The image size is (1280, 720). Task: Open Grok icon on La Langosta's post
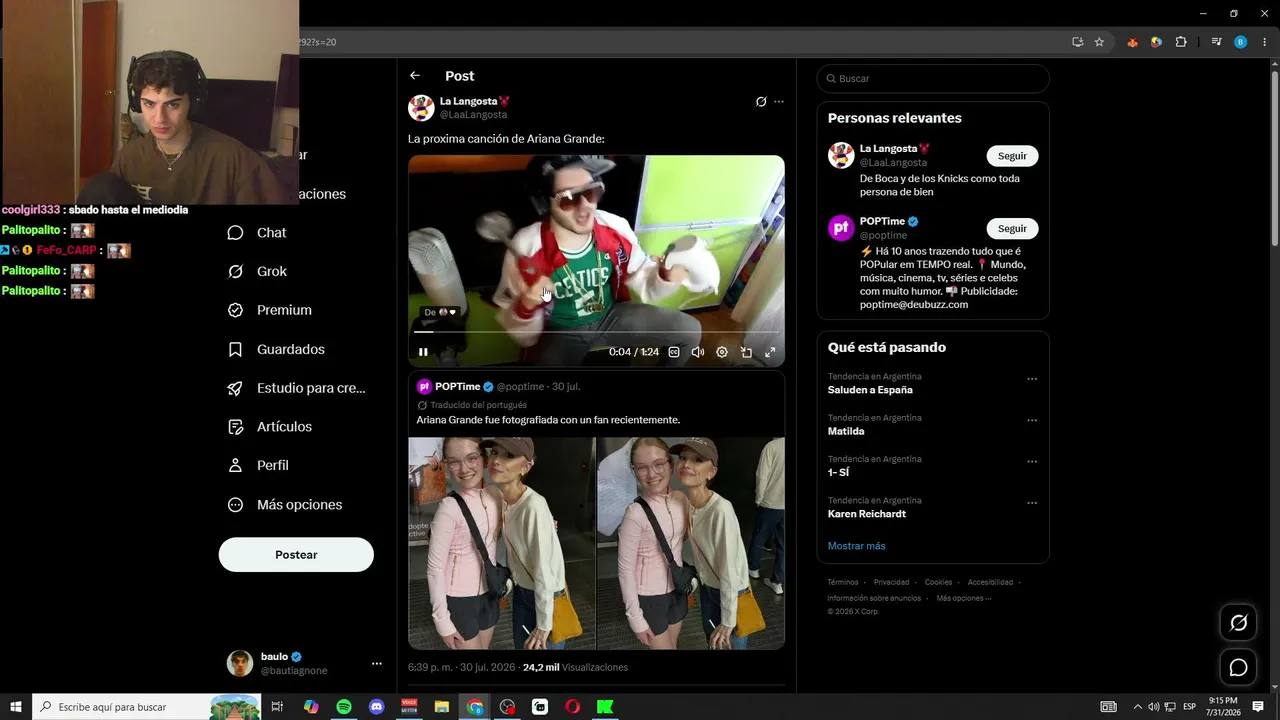pyautogui.click(x=761, y=102)
